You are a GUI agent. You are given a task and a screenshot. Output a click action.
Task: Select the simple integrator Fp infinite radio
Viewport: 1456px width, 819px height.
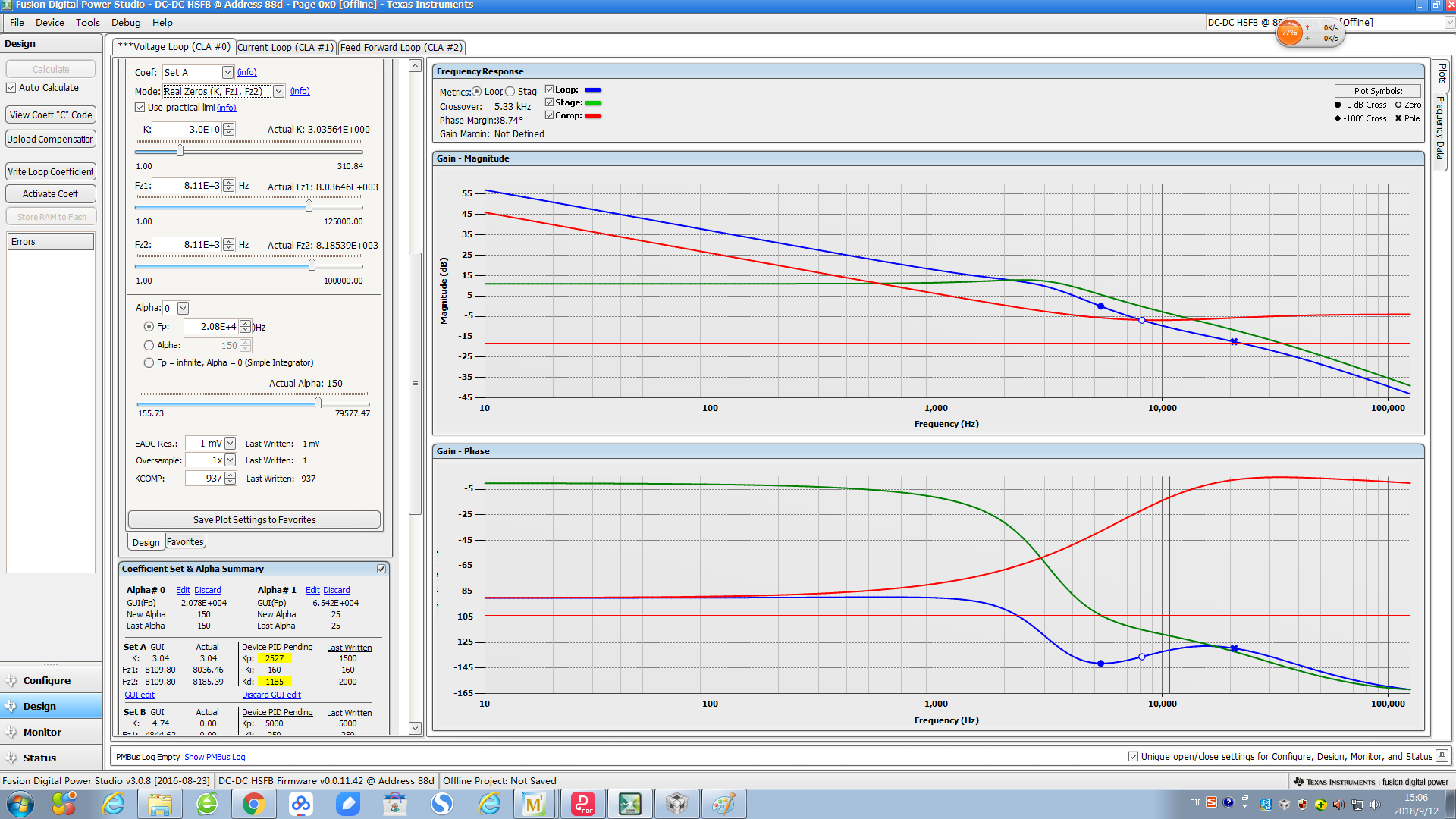click(149, 362)
